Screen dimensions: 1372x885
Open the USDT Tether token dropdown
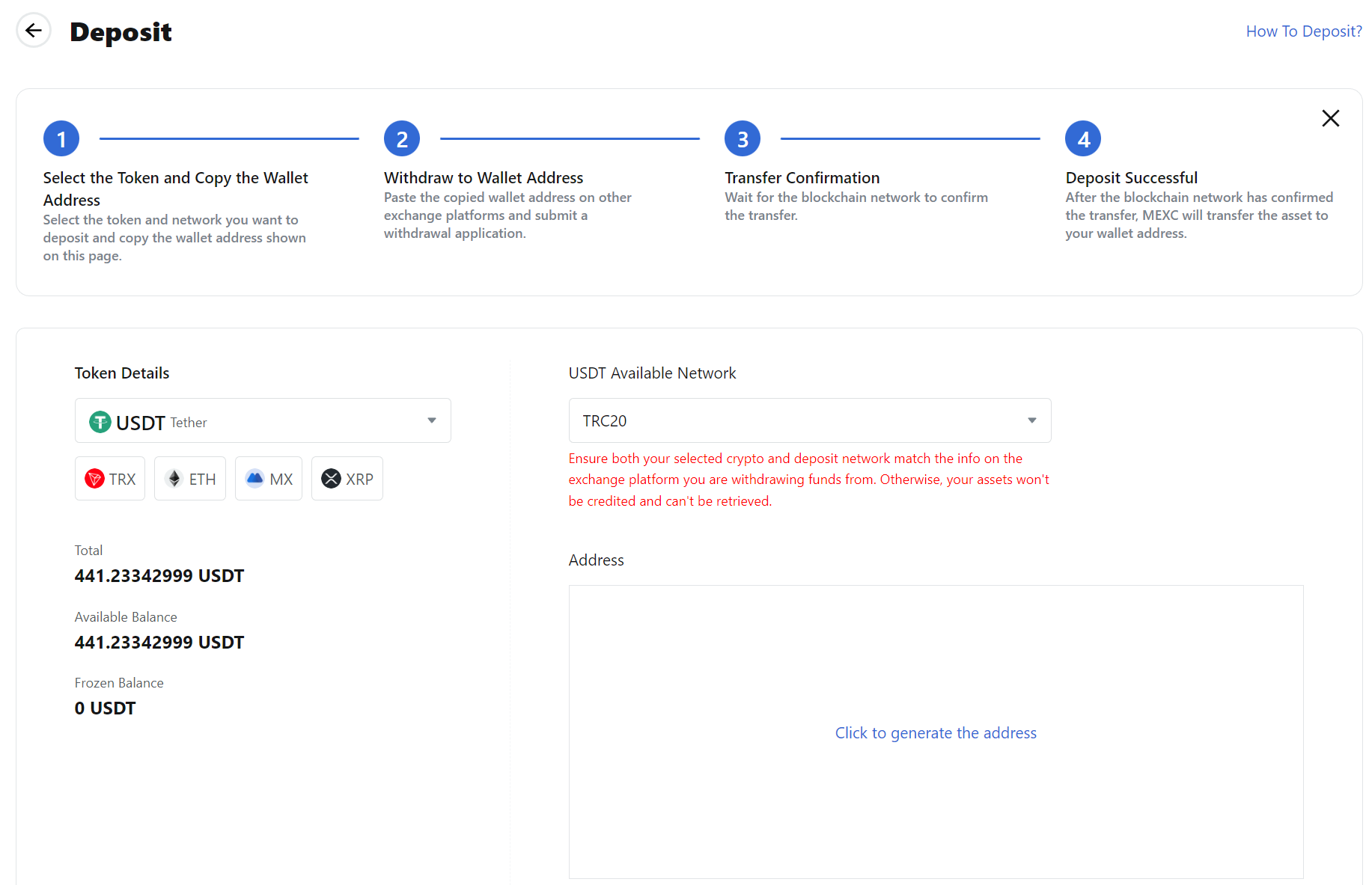(x=263, y=420)
